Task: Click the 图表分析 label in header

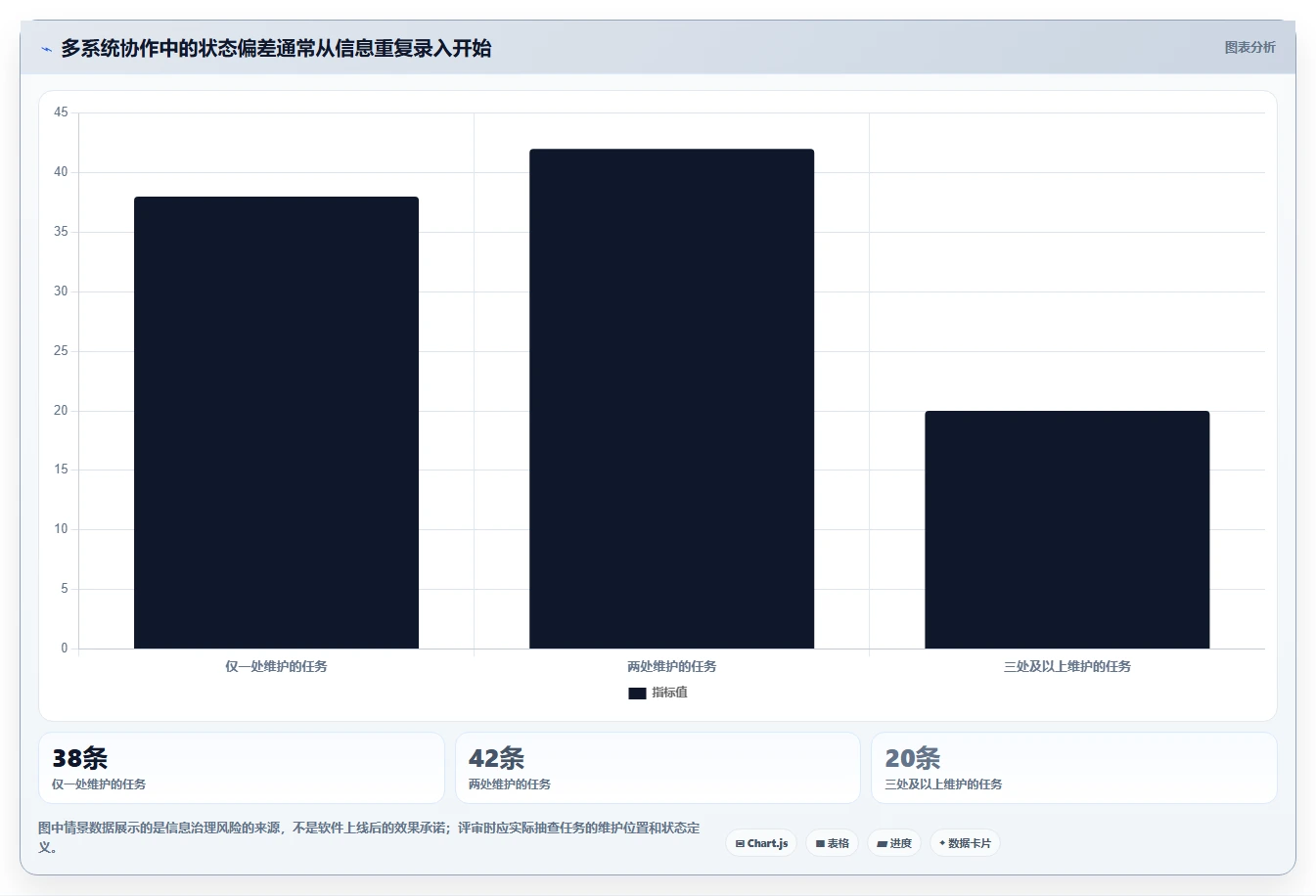Action: (x=1249, y=47)
